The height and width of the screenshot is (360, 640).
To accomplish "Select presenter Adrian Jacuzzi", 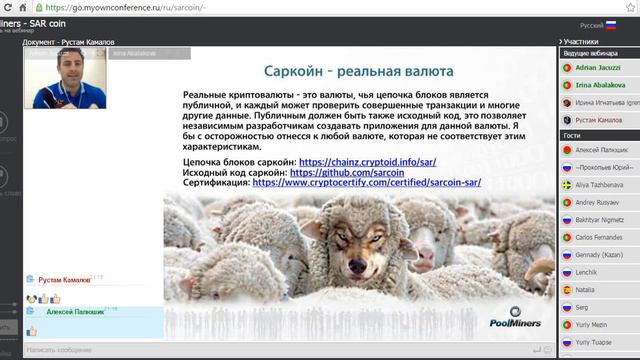I will [598, 68].
